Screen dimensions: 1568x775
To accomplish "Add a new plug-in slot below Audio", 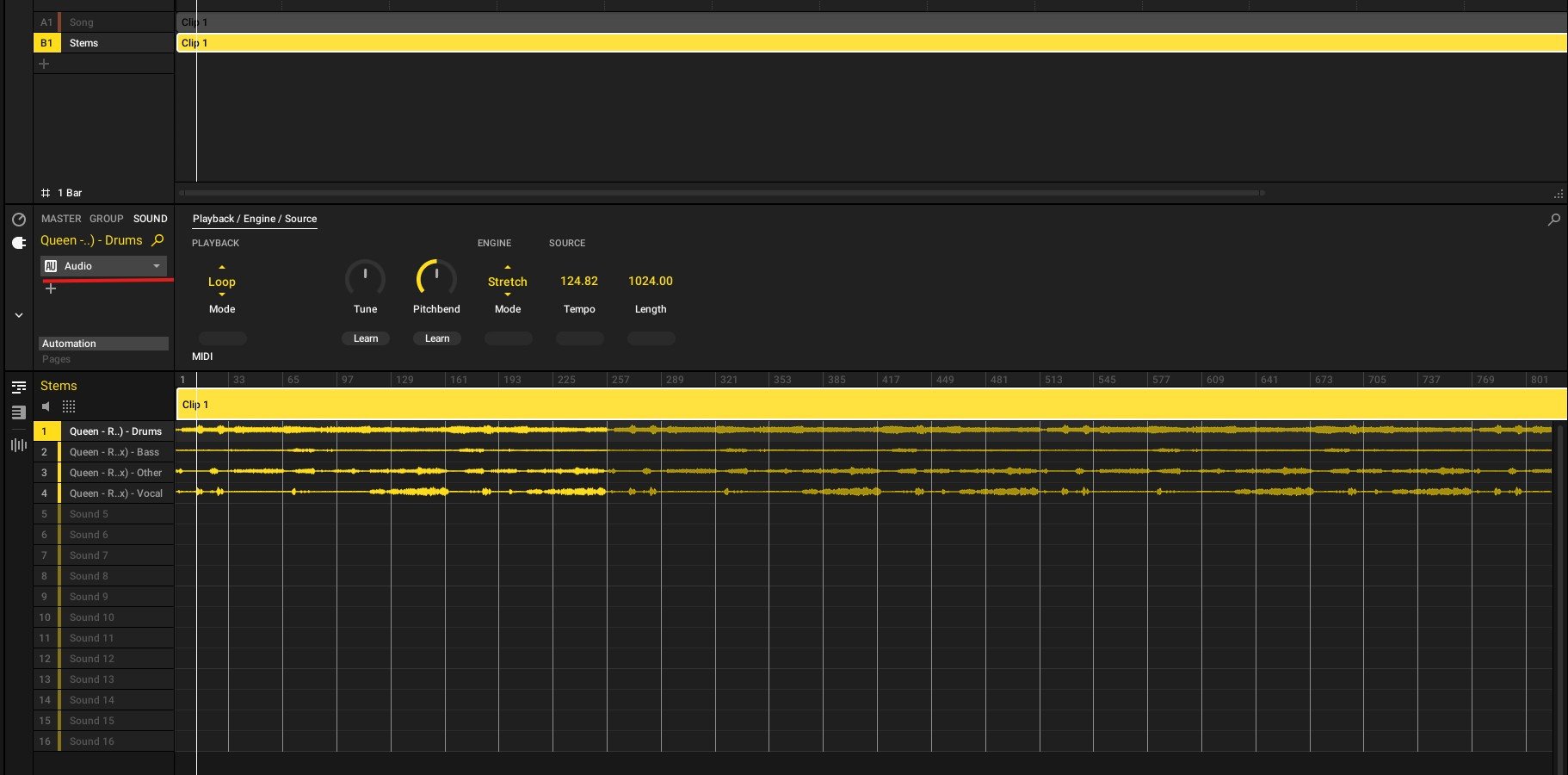I will (x=51, y=288).
